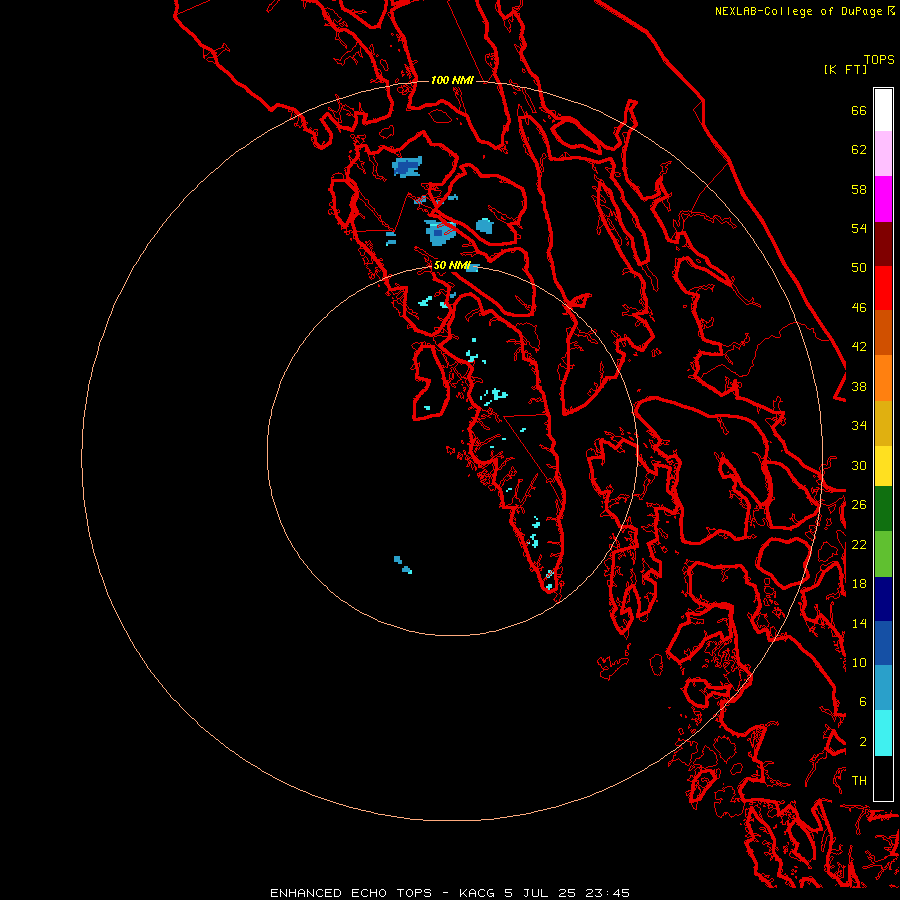The height and width of the screenshot is (900, 900).
Task: Select the navy blue legend swatch
Action: tap(883, 599)
